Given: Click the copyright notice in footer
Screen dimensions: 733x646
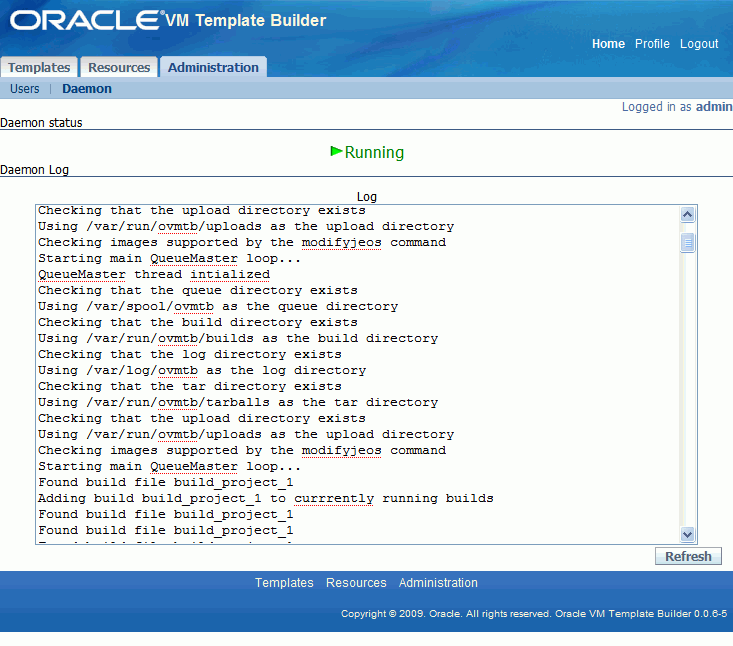Looking at the screenshot, I should pyautogui.click(x=534, y=614).
